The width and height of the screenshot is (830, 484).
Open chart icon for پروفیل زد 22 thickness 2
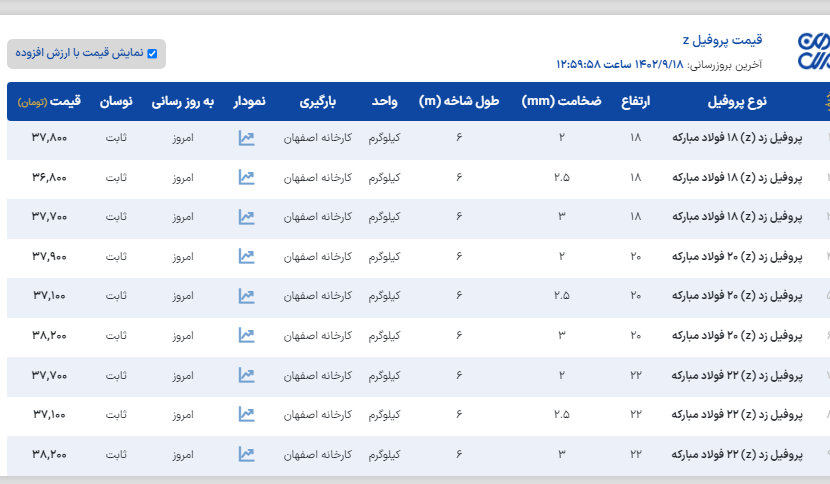pos(246,375)
